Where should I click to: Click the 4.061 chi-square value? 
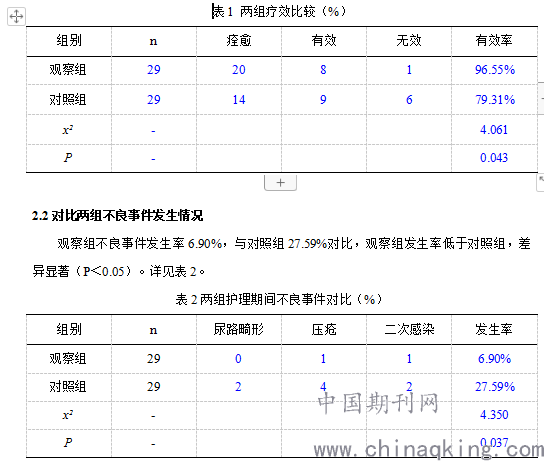(494, 130)
